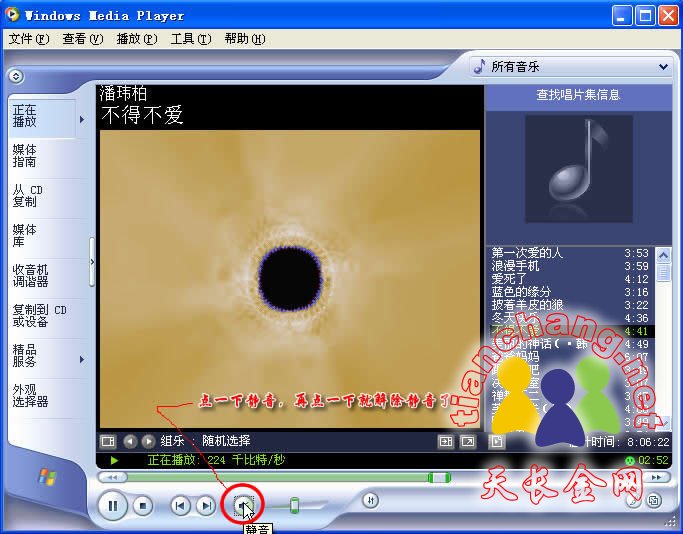Image resolution: width=683 pixels, height=534 pixels.
Task: Open the 工具(T) menu
Action: (x=191, y=39)
